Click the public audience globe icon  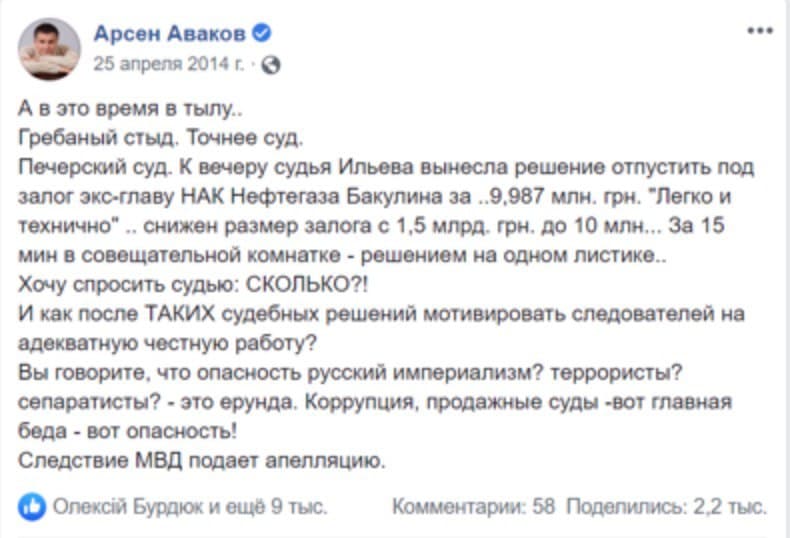(x=272, y=64)
